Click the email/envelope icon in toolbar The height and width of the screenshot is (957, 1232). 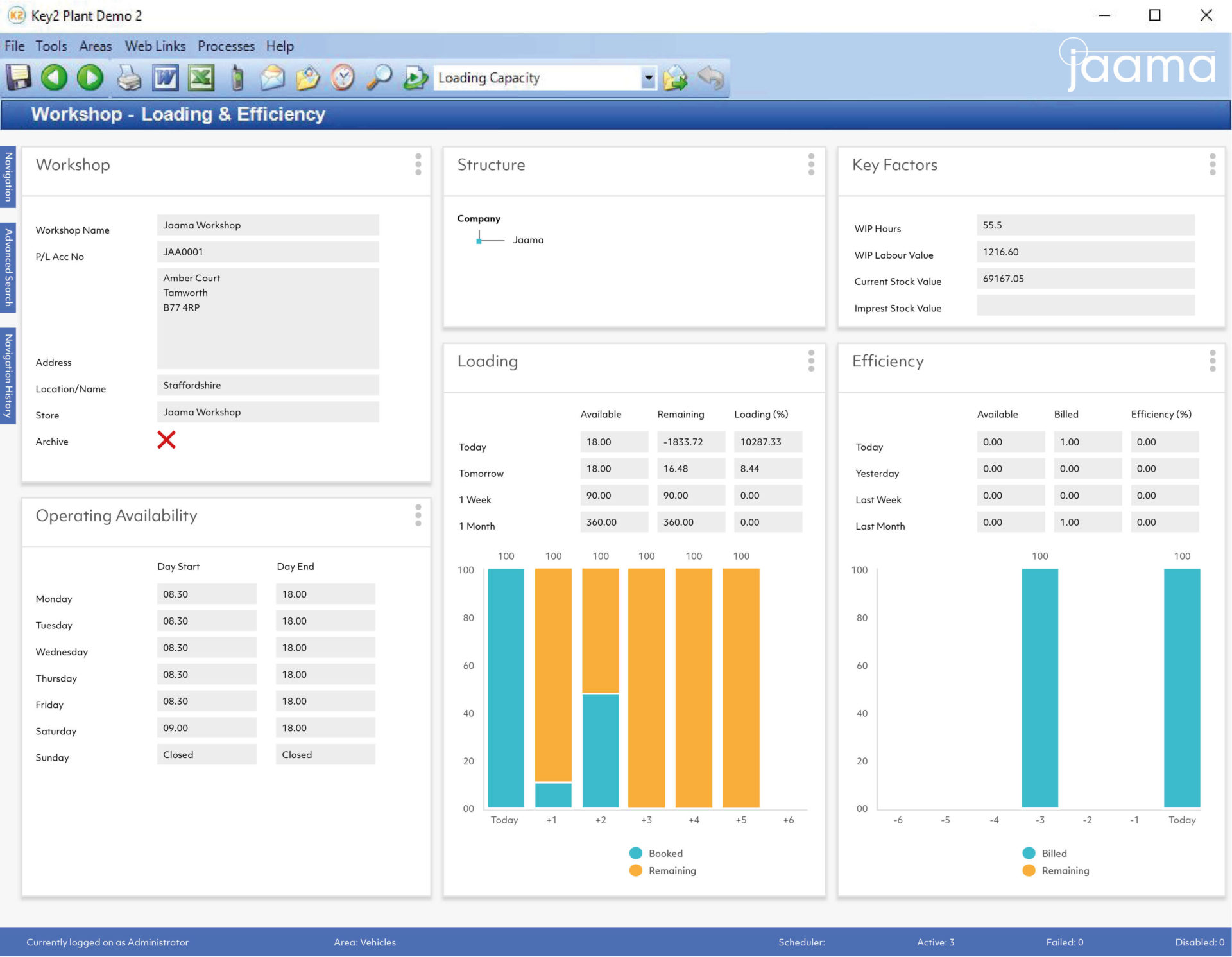271,77
